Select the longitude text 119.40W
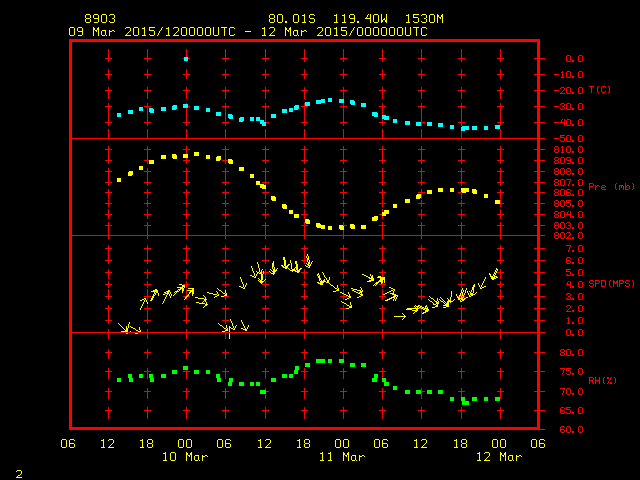 coord(360,19)
